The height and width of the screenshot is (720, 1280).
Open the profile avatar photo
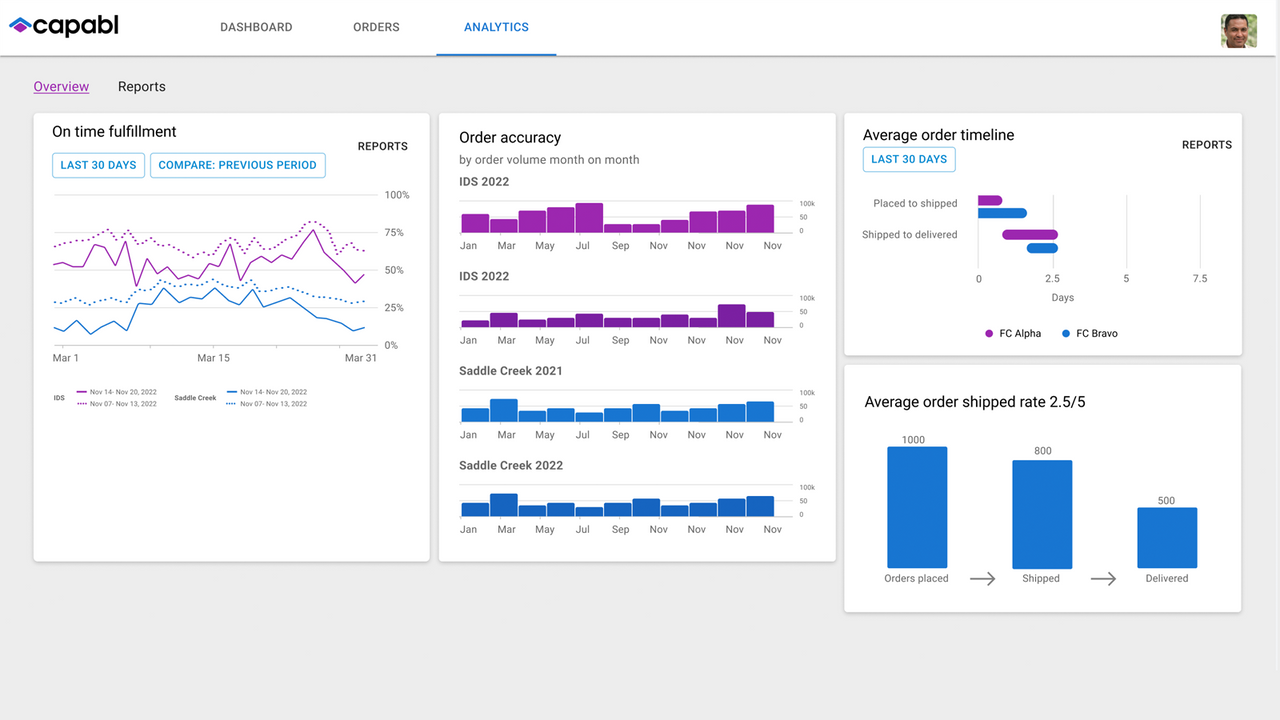[1238, 31]
